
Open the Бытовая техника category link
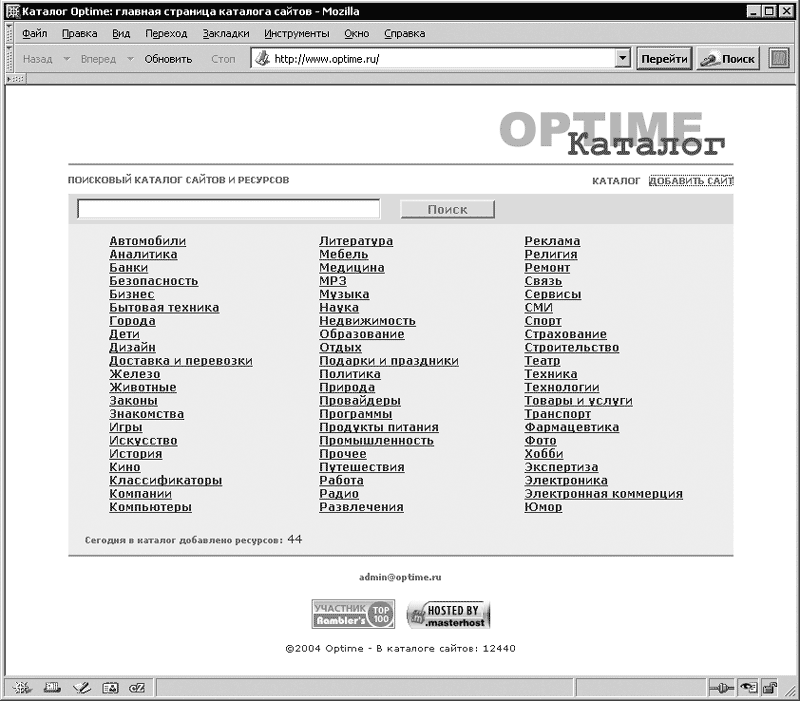[x=164, y=307]
